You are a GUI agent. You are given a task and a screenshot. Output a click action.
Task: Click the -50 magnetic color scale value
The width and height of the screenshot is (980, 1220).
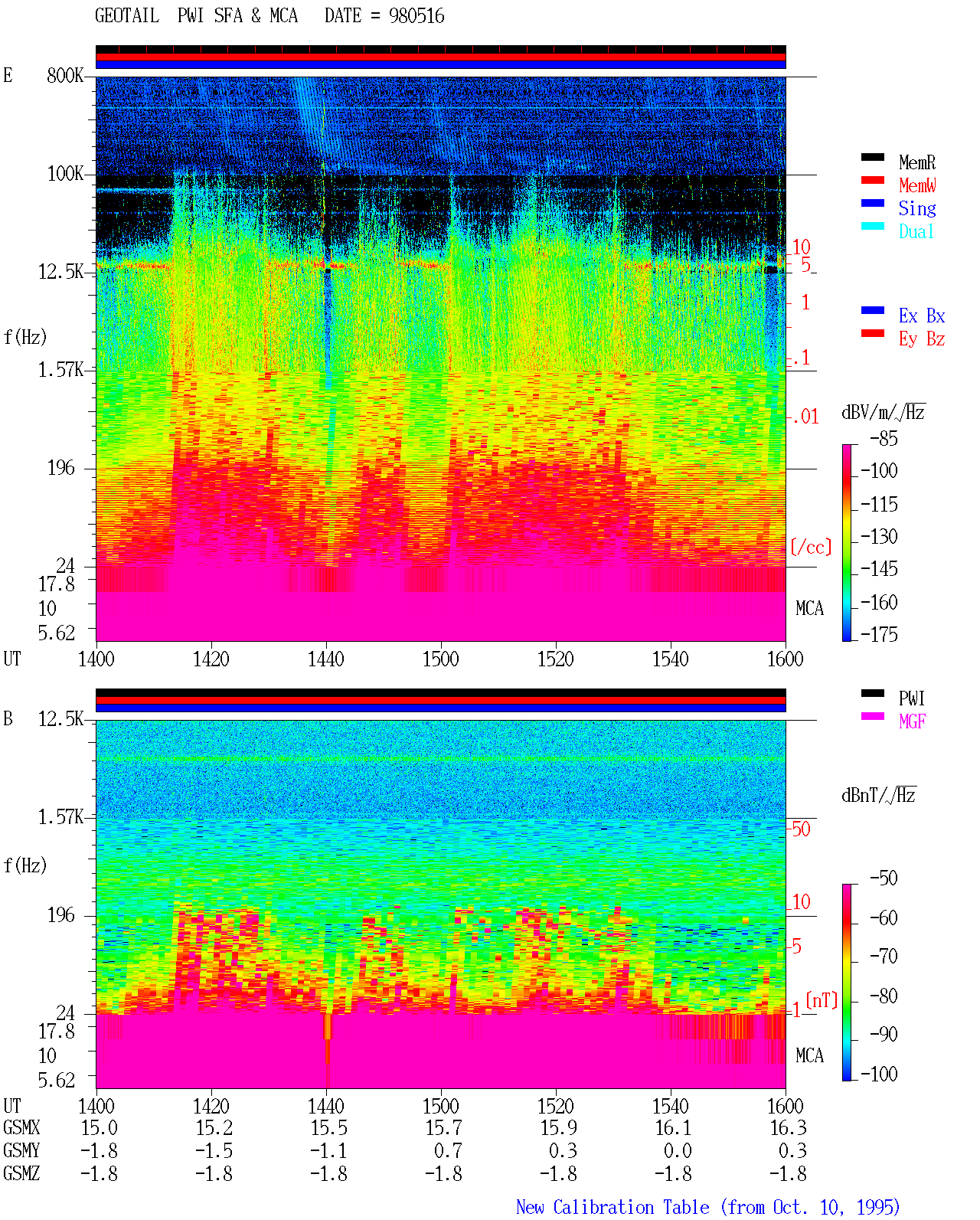tap(884, 878)
